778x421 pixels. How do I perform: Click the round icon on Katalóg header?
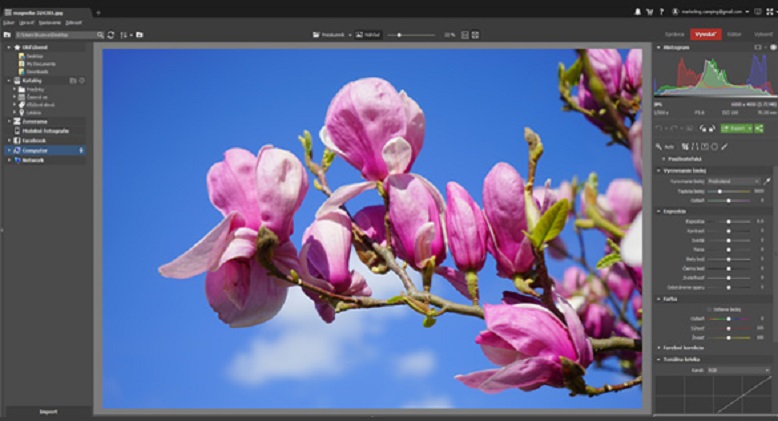[82, 80]
